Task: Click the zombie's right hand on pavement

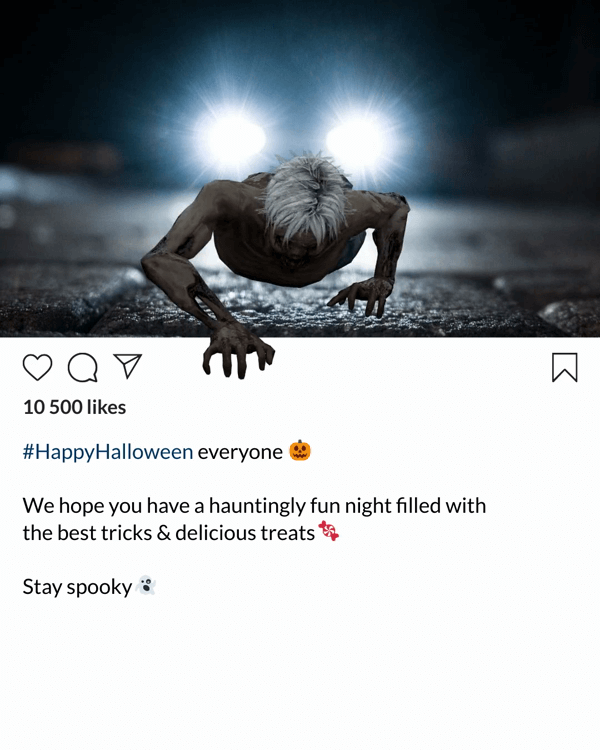Action: point(362,297)
